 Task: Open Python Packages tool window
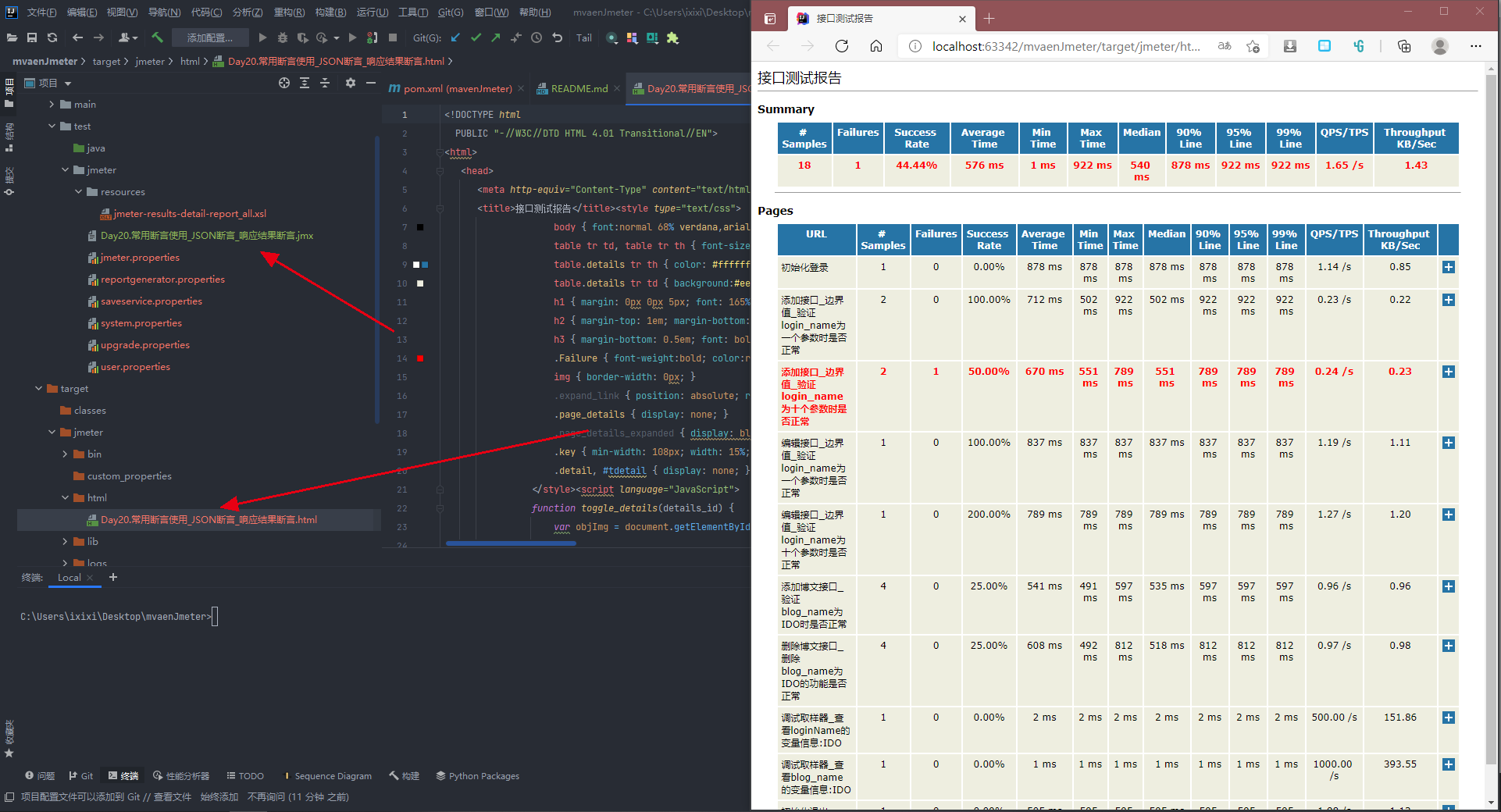click(x=477, y=776)
